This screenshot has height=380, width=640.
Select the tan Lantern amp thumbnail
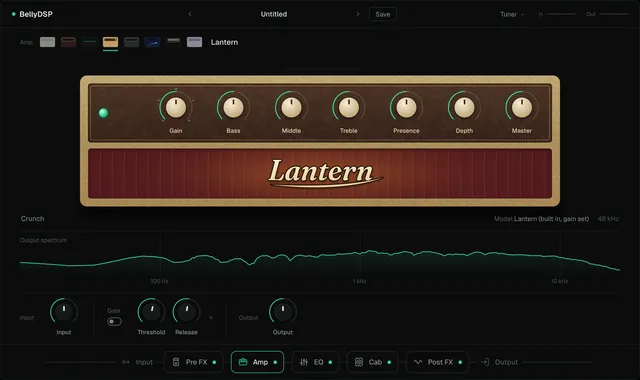(111, 42)
